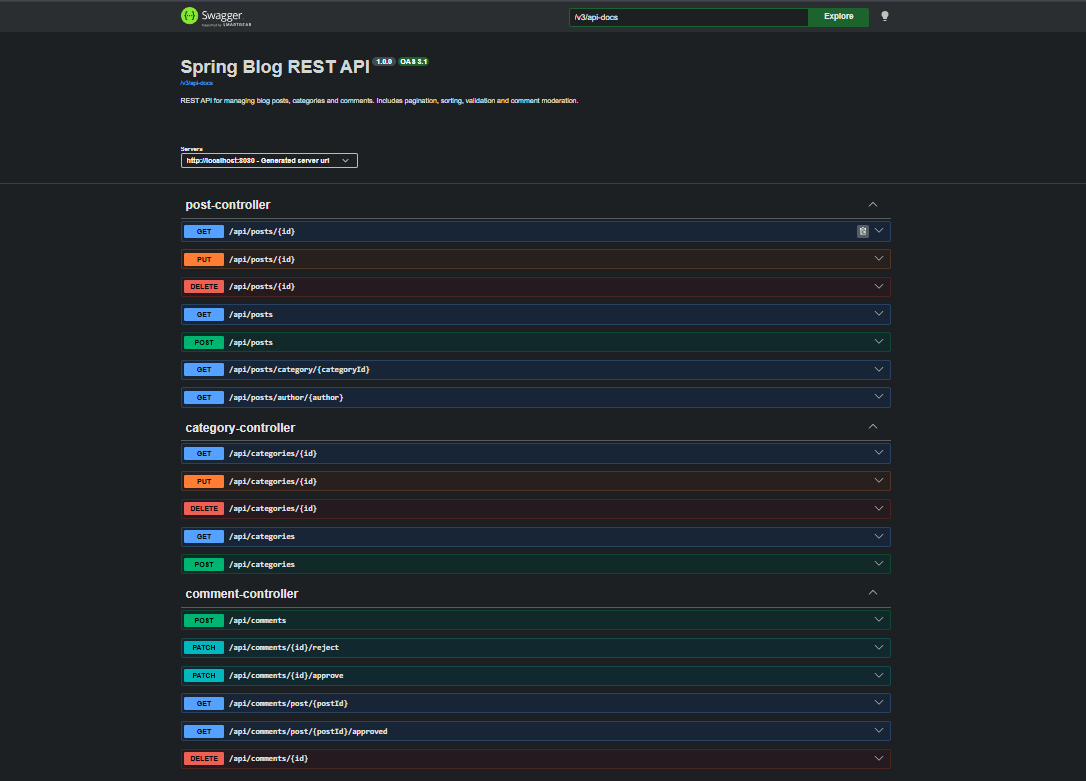The height and width of the screenshot is (781, 1086).
Task: Click the post-controller heading
Action: tap(228, 205)
